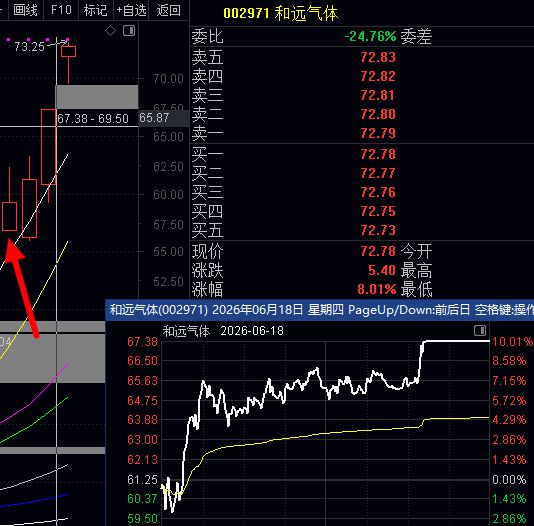The image size is (534, 526).
Task: Select 卖三 price 72.81
Action: coord(378,95)
